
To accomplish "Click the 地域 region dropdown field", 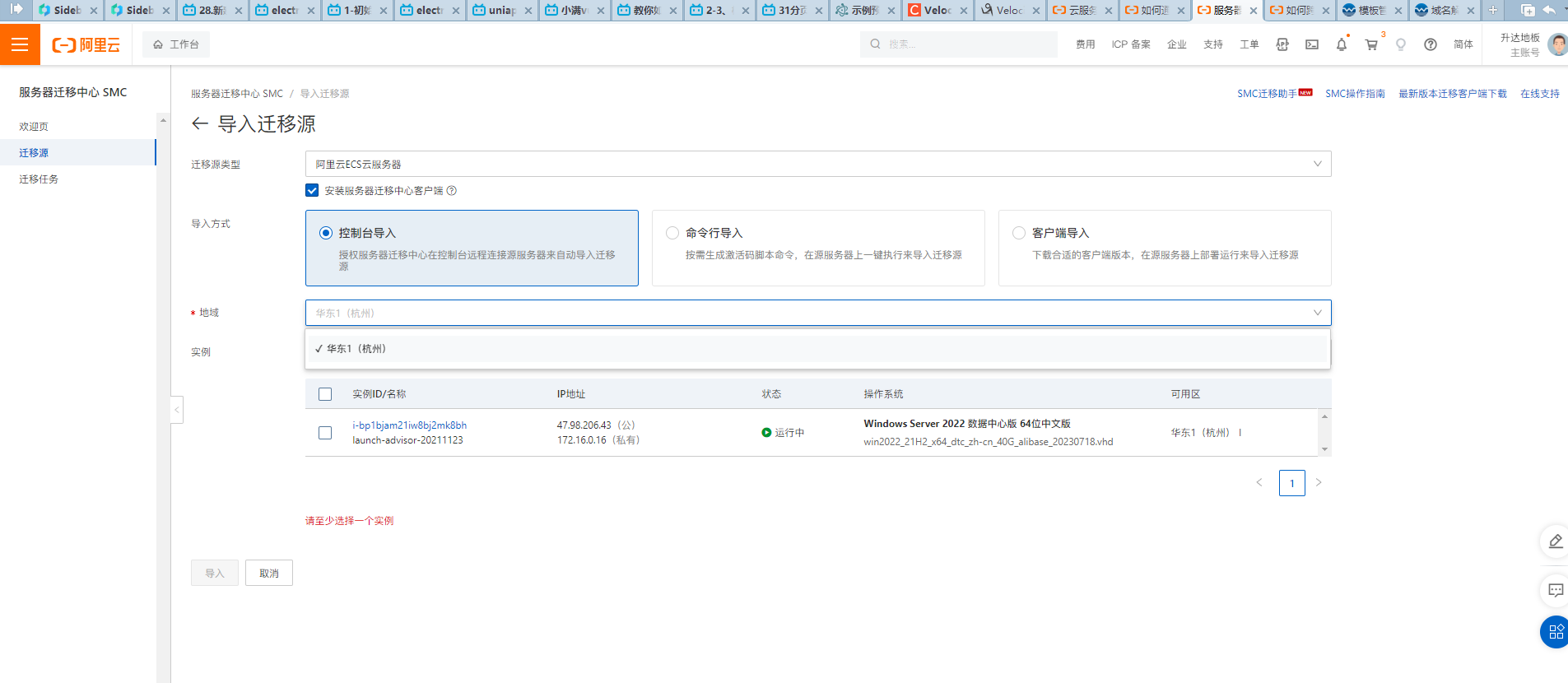I will [818, 313].
